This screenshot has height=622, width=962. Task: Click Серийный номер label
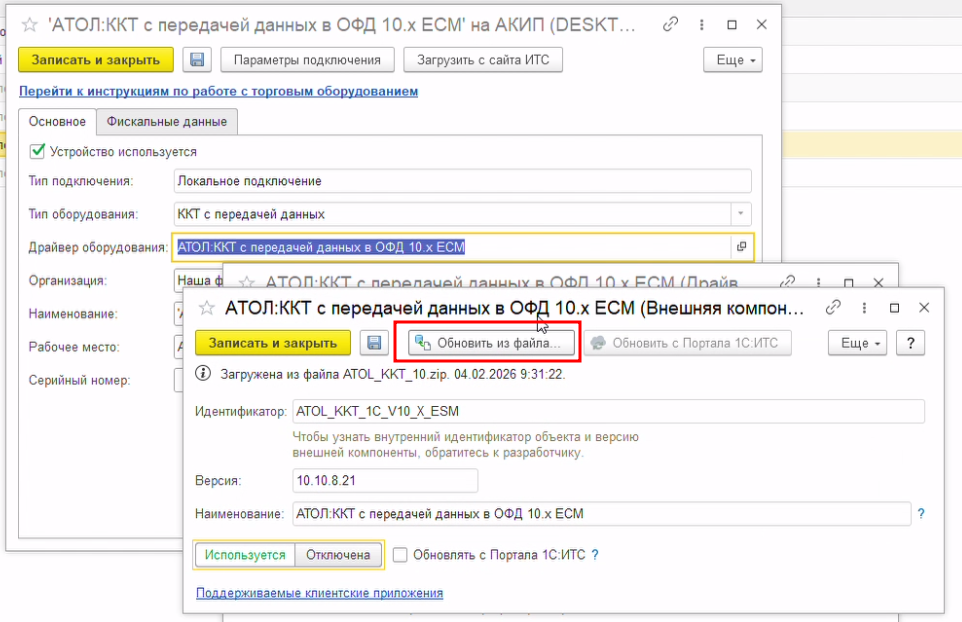click(79, 380)
